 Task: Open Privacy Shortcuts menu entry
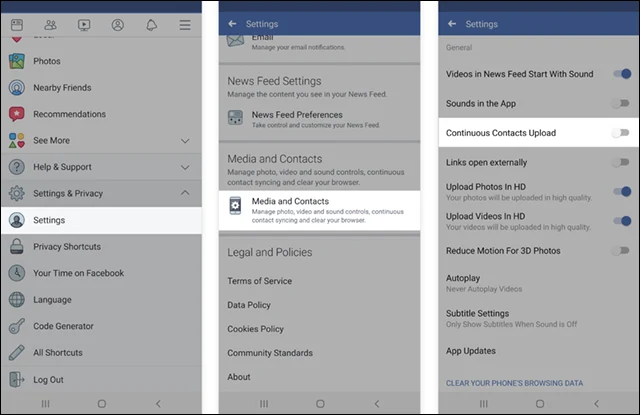[101, 247]
